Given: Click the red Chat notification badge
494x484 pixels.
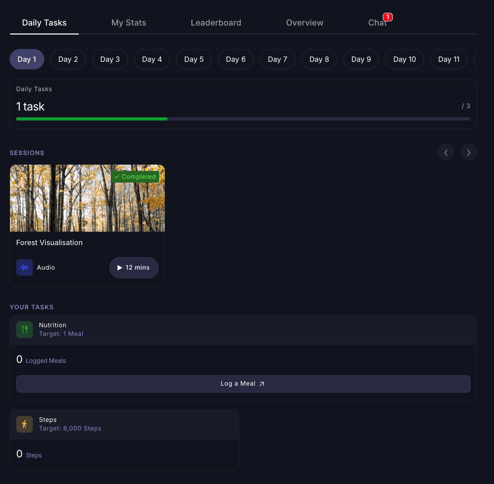Looking at the screenshot, I should point(388,17).
